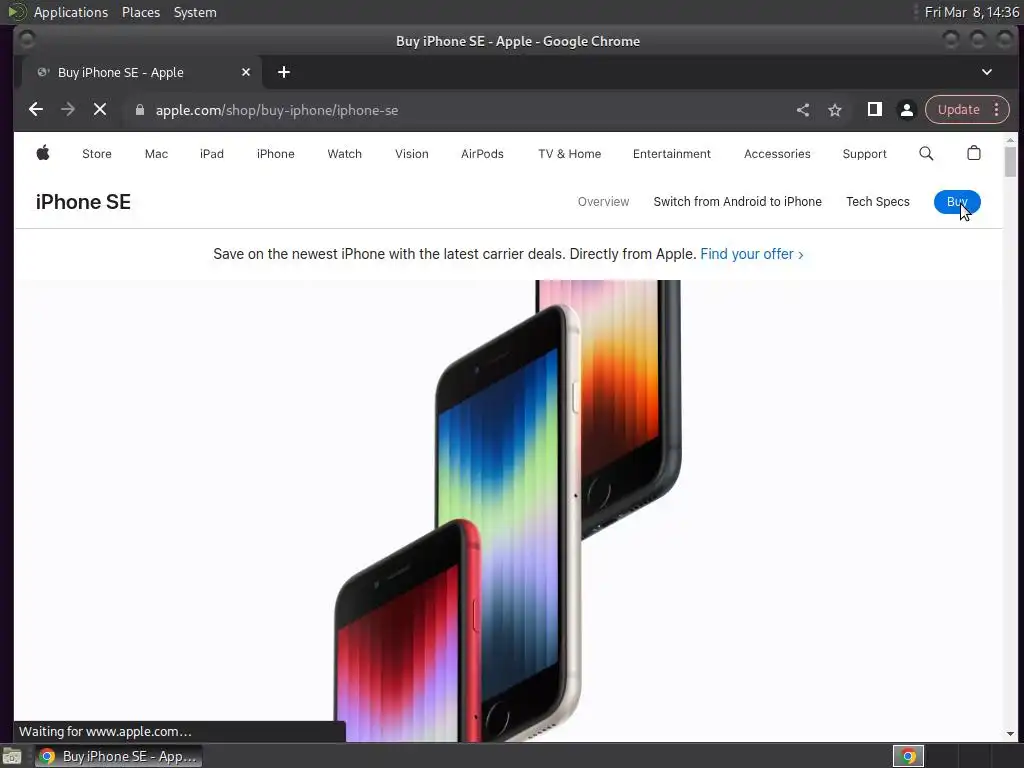
Task: Click the lock site info icon
Action: pos(139,110)
